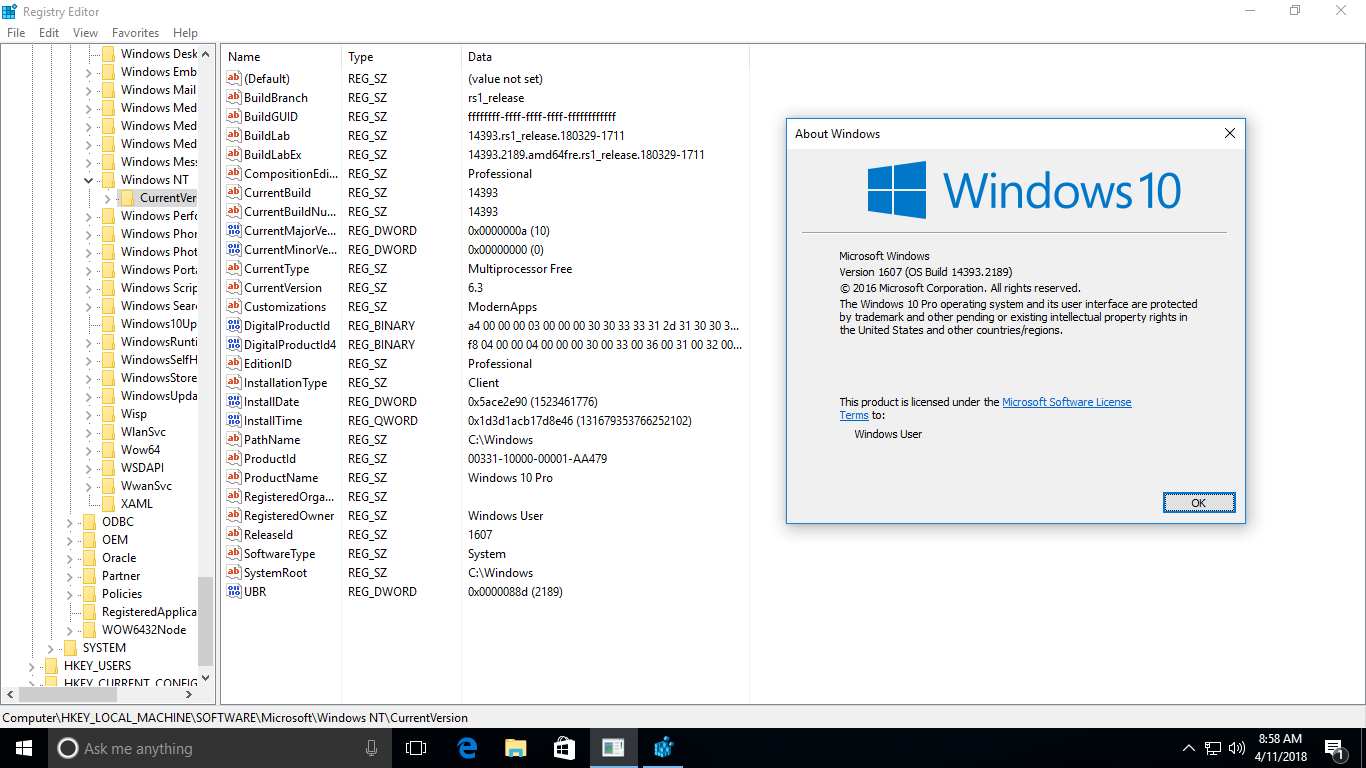Click the ODBC folder icon in tree
The image size is (1366, 768).
[x=89, y=522]
